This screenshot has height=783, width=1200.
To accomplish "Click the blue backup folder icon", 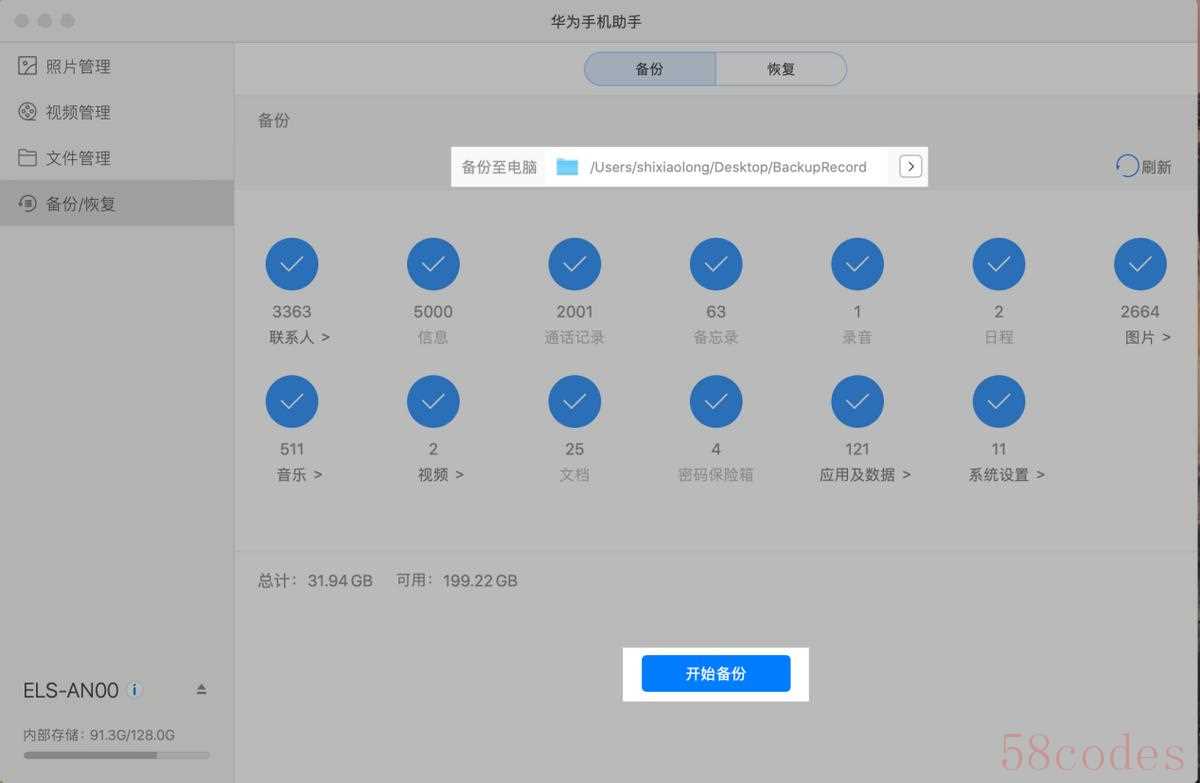I will coord(567,167).
